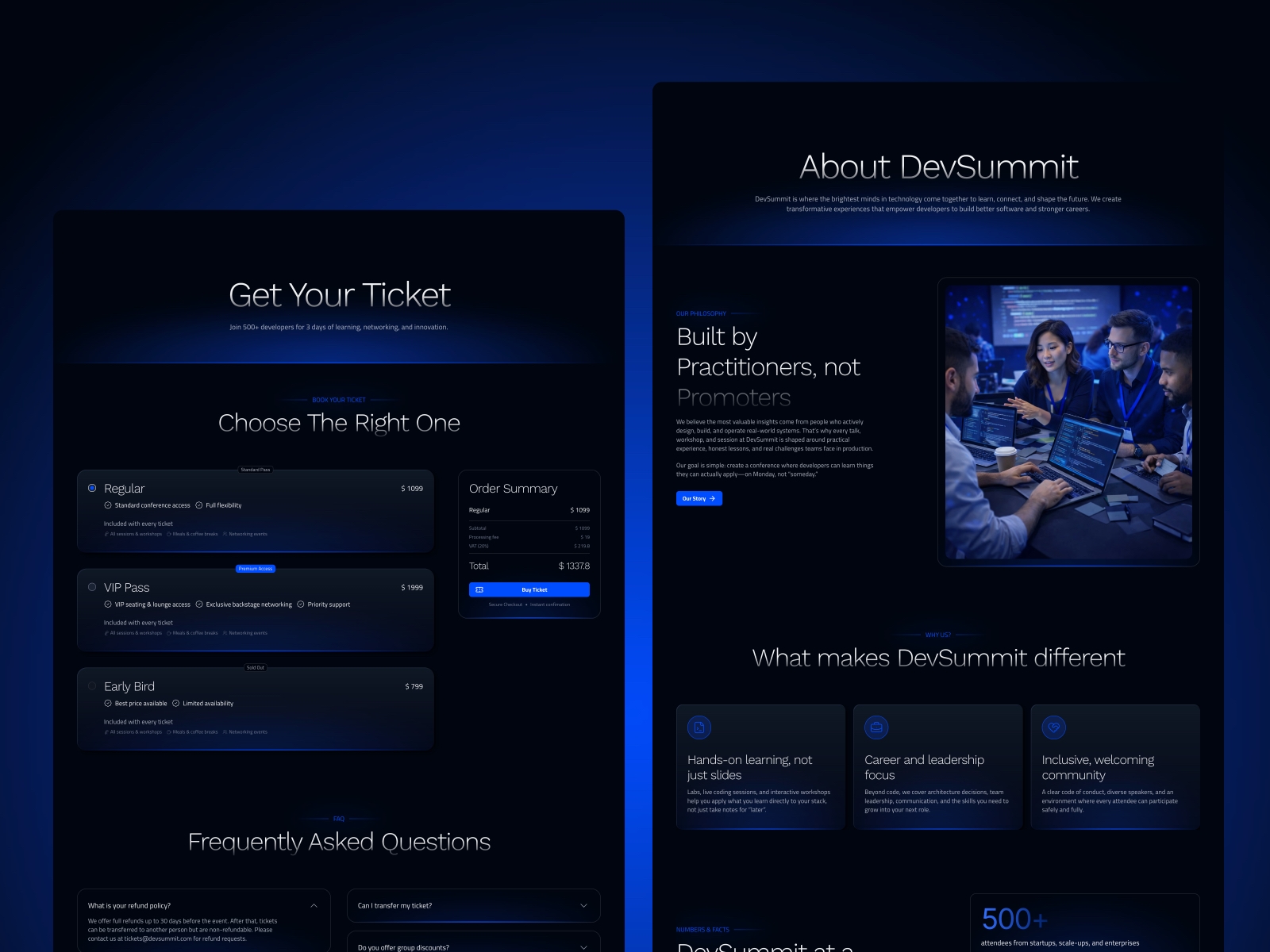Click the ticket icon inside the Buy Ticket button
This screenshot has height=952, width=1270.
tap(479, 589)
